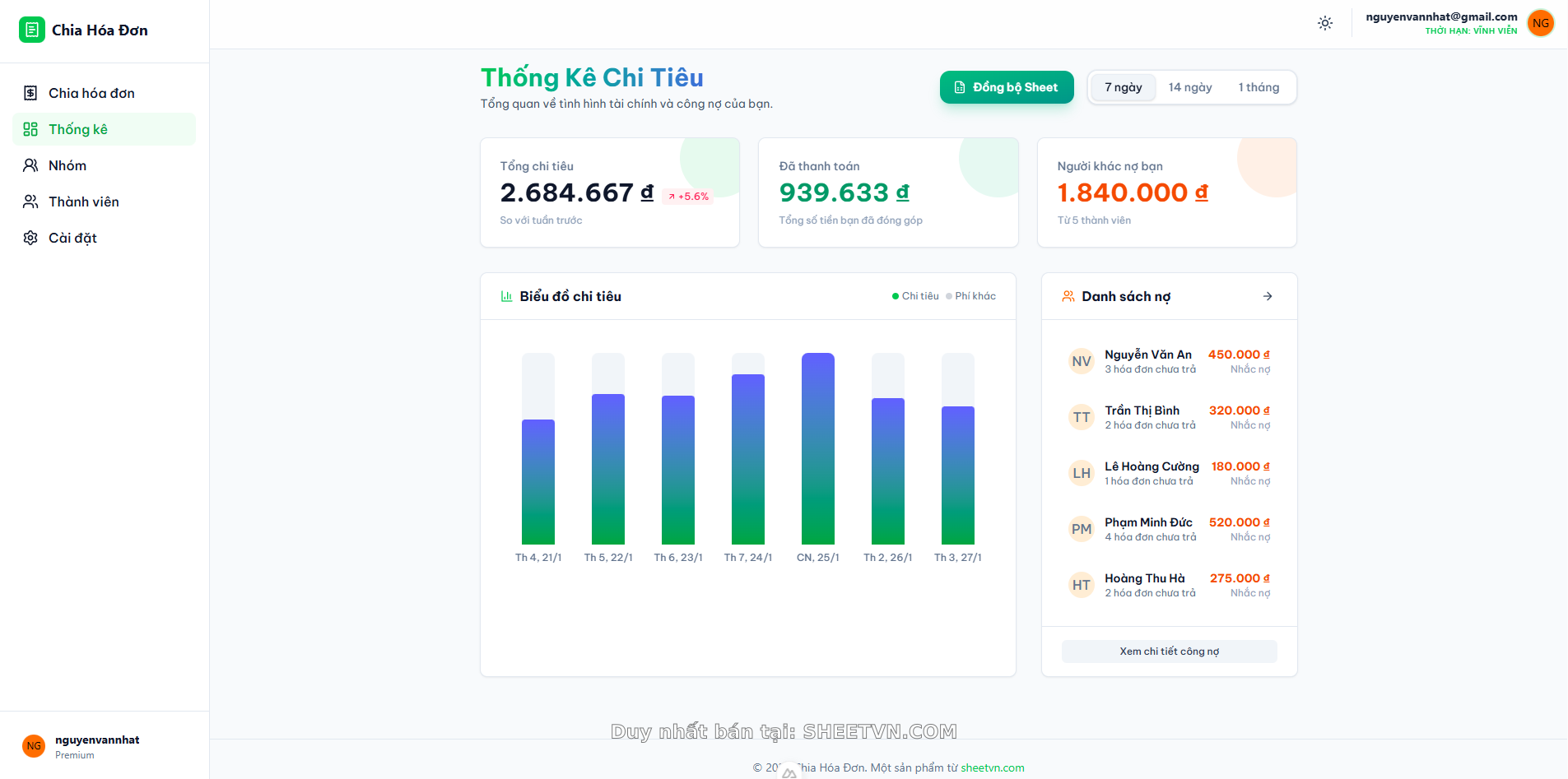Click the arrow next to Danh sách nợ

click(x=1267, y=296)
